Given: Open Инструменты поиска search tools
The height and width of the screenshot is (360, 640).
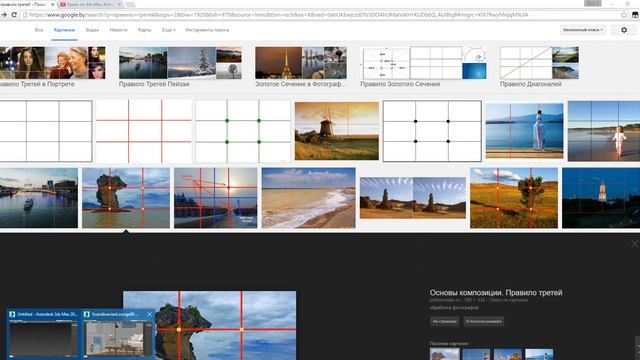Looking at the screenshot, I should (x=207, y=30).
